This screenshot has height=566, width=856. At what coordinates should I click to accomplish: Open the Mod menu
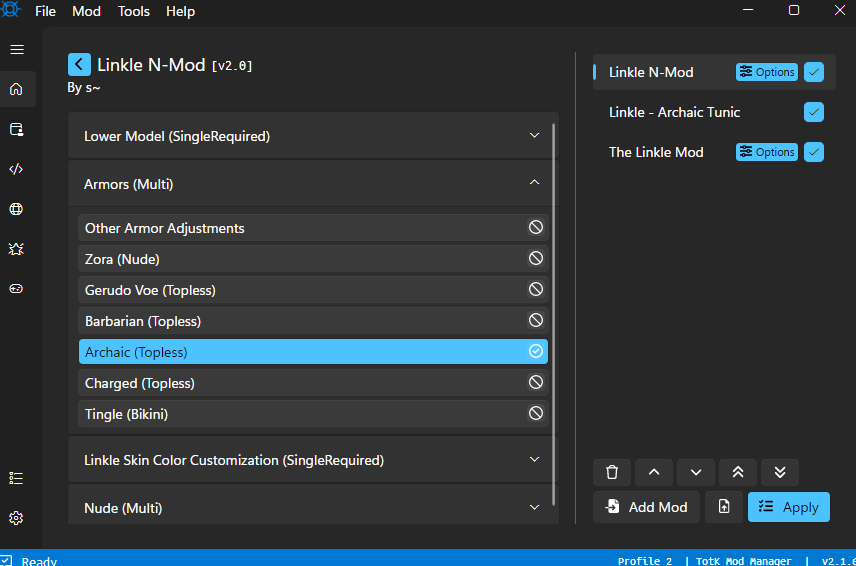(86, 11)
